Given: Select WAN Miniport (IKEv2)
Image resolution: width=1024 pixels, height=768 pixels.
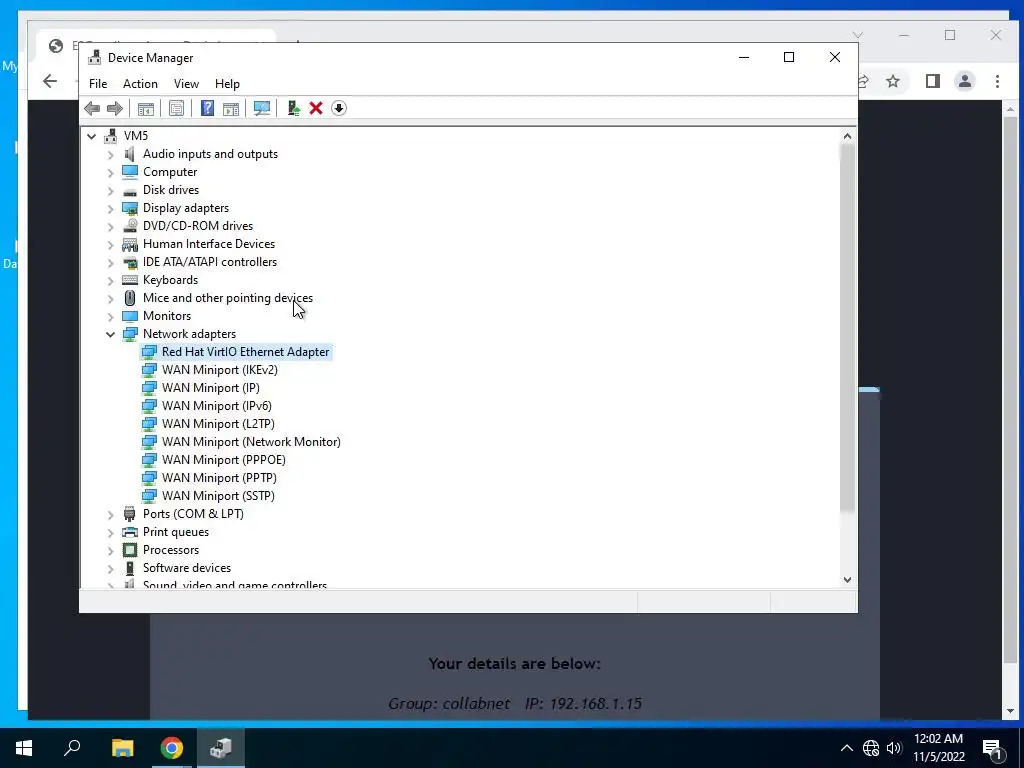Looking at the screenshot, I should pyautogui.click(x=219, y=370).
